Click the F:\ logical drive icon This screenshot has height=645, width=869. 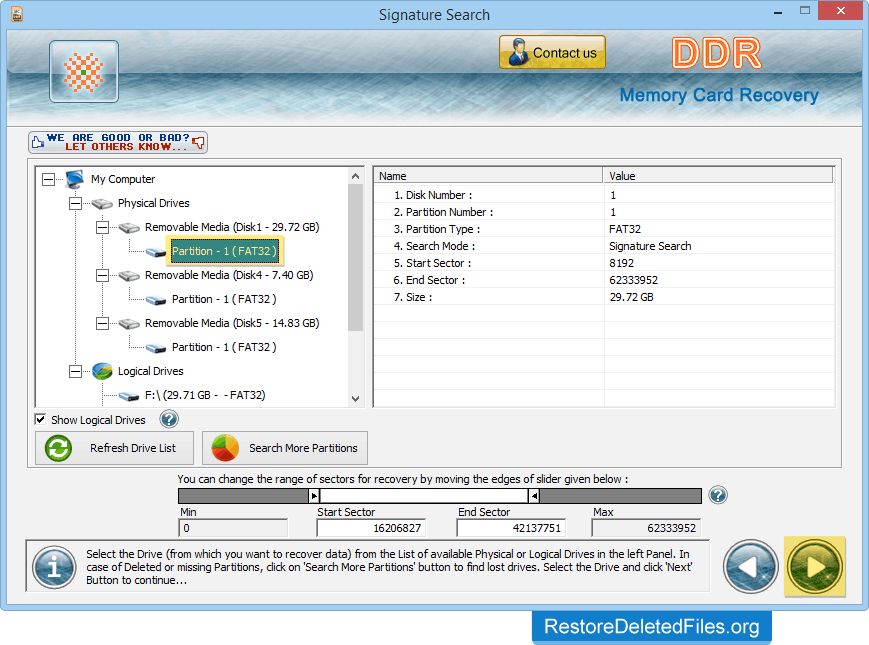coord(129,396)
